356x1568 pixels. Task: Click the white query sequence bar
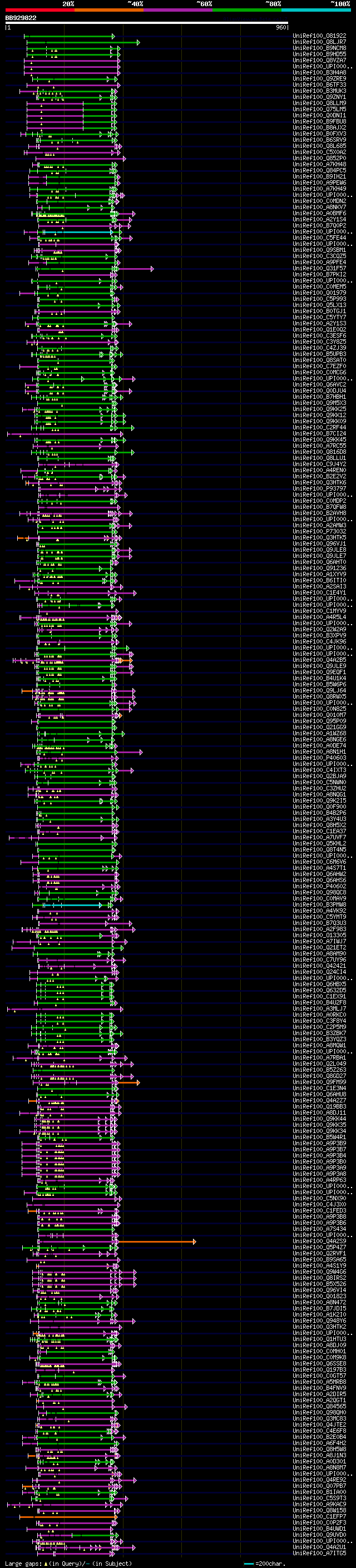click(147, 23)
